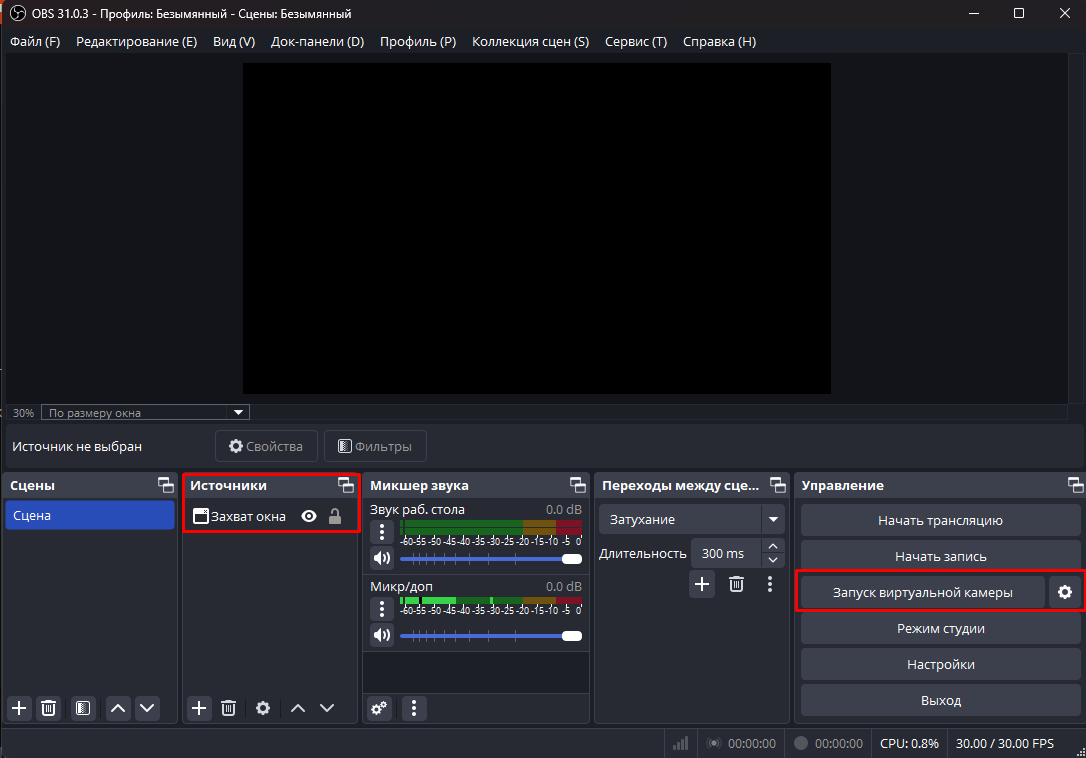Screen dimensions: 1086x758
Task: Increase transition duration with stepper arrow
Action: (771, 546)
